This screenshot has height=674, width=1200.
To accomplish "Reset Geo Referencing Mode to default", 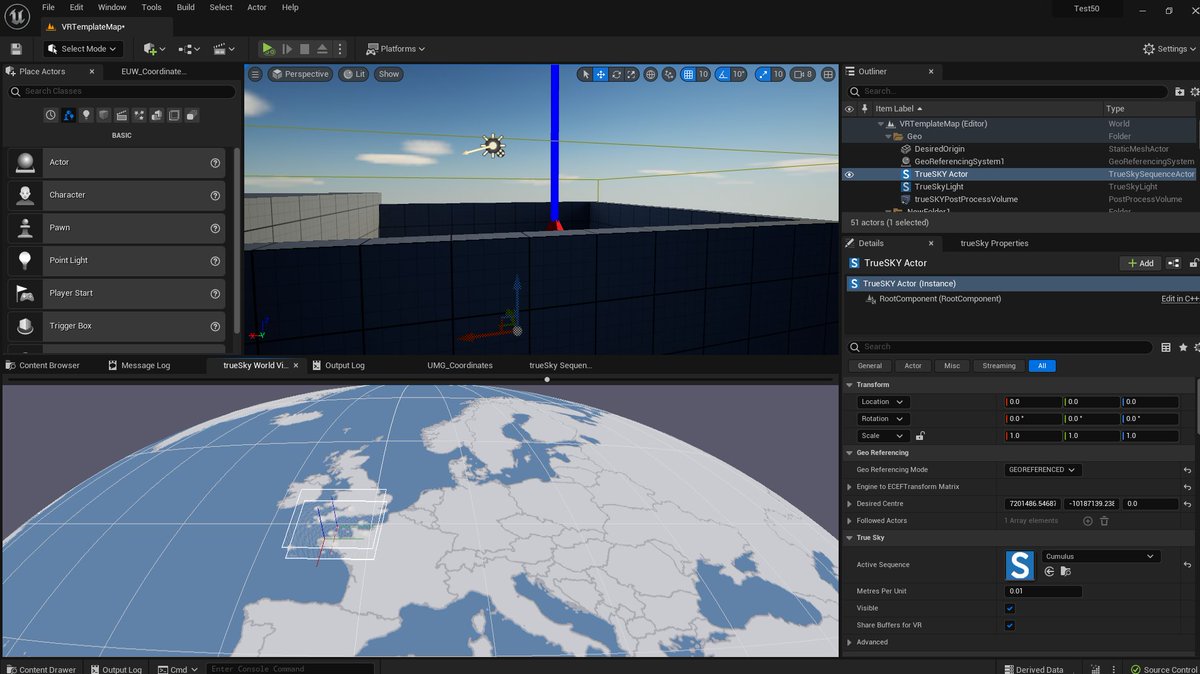I will tap(1187, 470).
